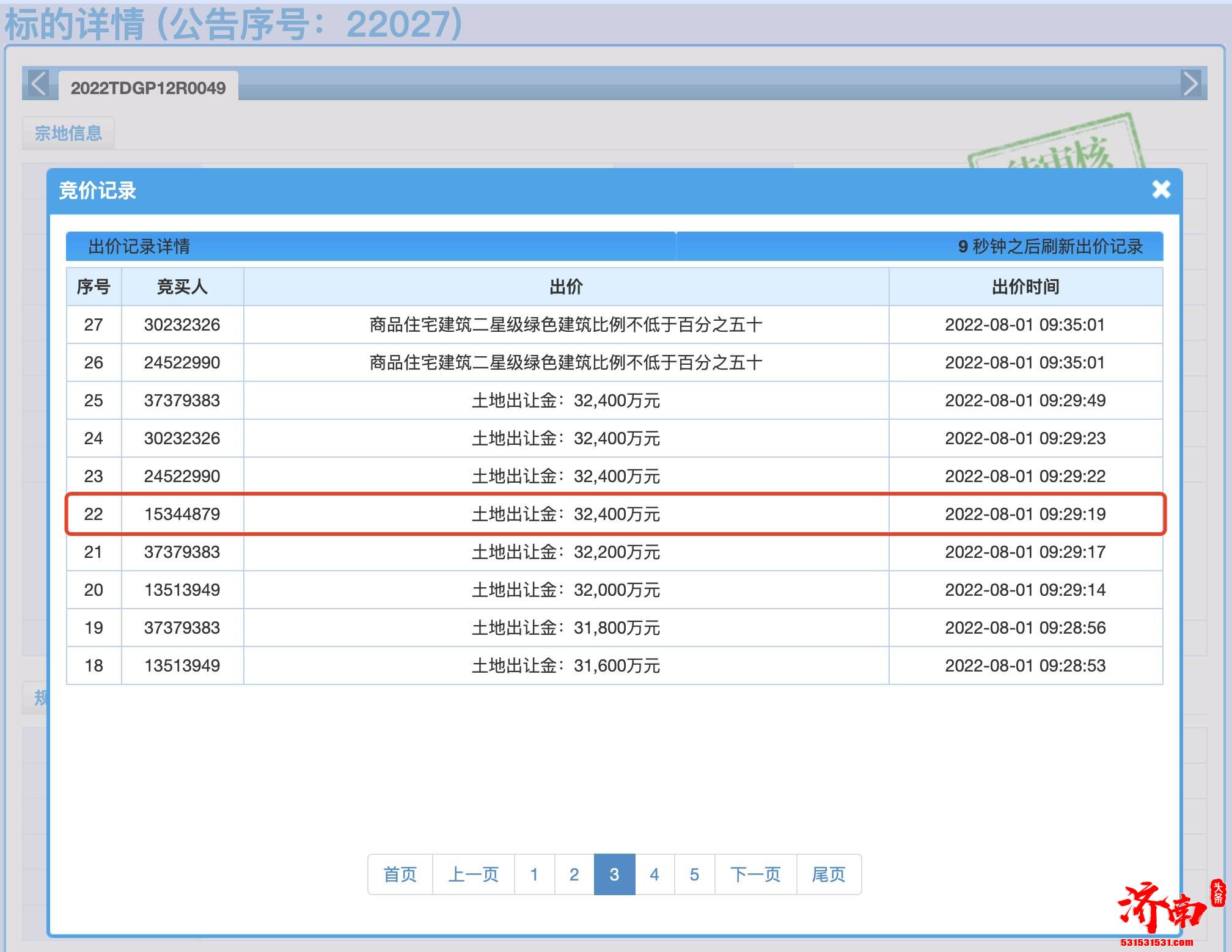The width and height of the screenshot is (1232, 952).
Task: Select bidder 24522990 in row 23
Action: coord(182,476)
